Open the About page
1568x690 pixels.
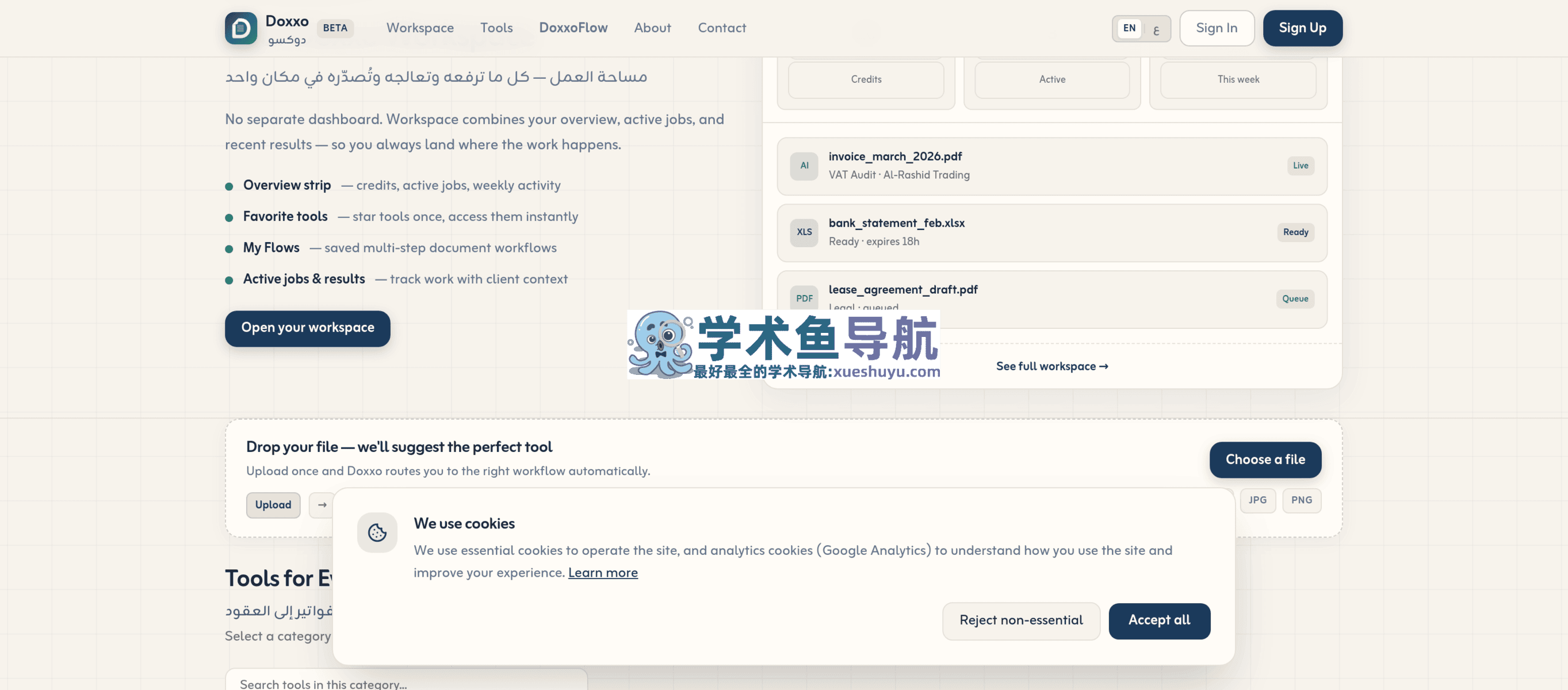click(x=652, y=28)
